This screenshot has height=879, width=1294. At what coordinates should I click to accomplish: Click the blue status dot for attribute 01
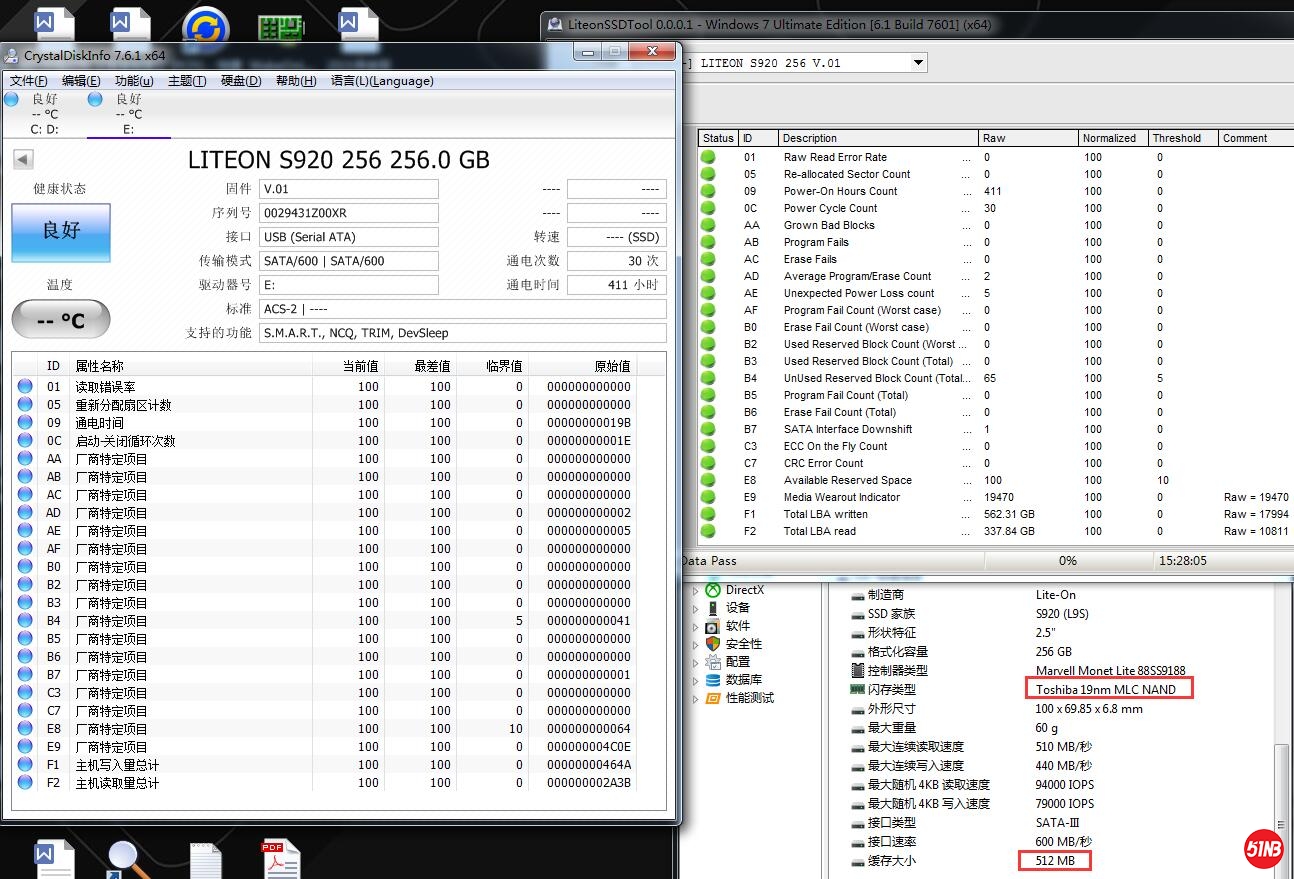25,387
